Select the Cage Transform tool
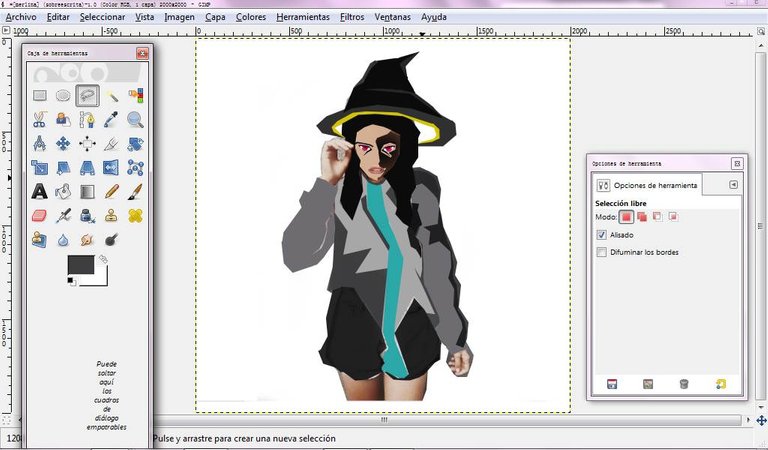The image size is (768, 450). click(135, 167)
